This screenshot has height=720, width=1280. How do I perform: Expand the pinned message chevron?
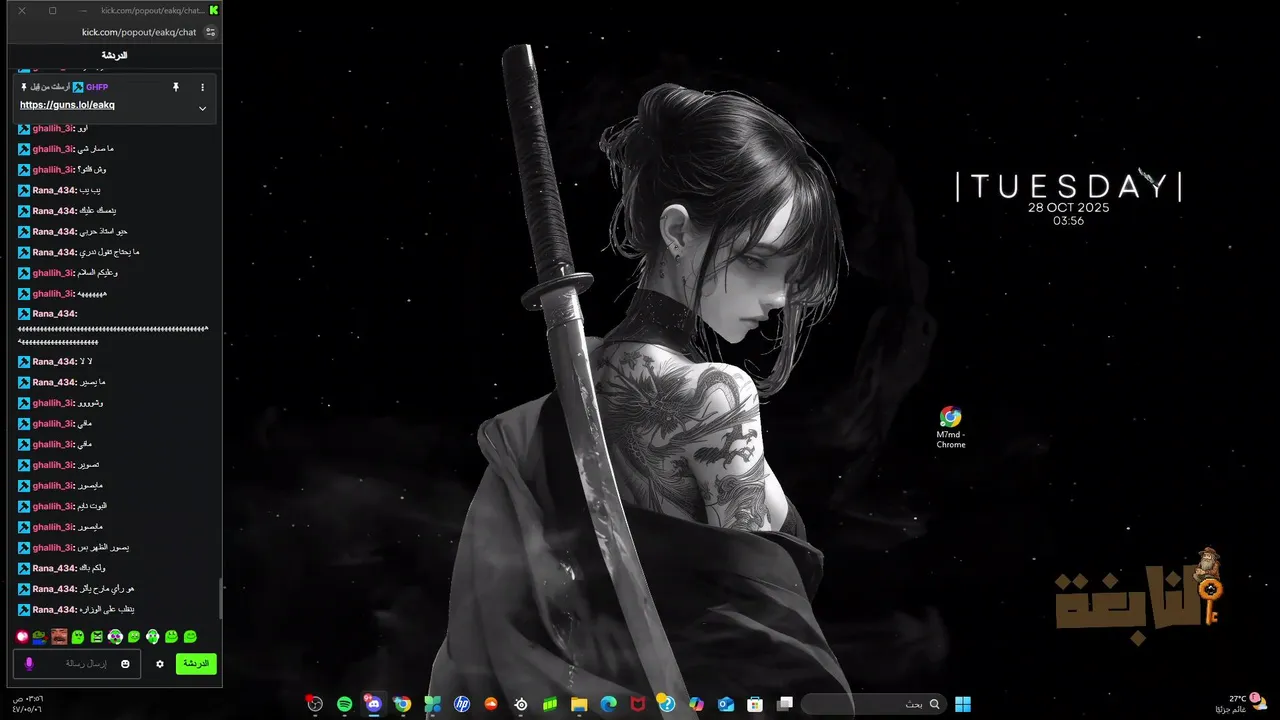click(x=202, y=108)
